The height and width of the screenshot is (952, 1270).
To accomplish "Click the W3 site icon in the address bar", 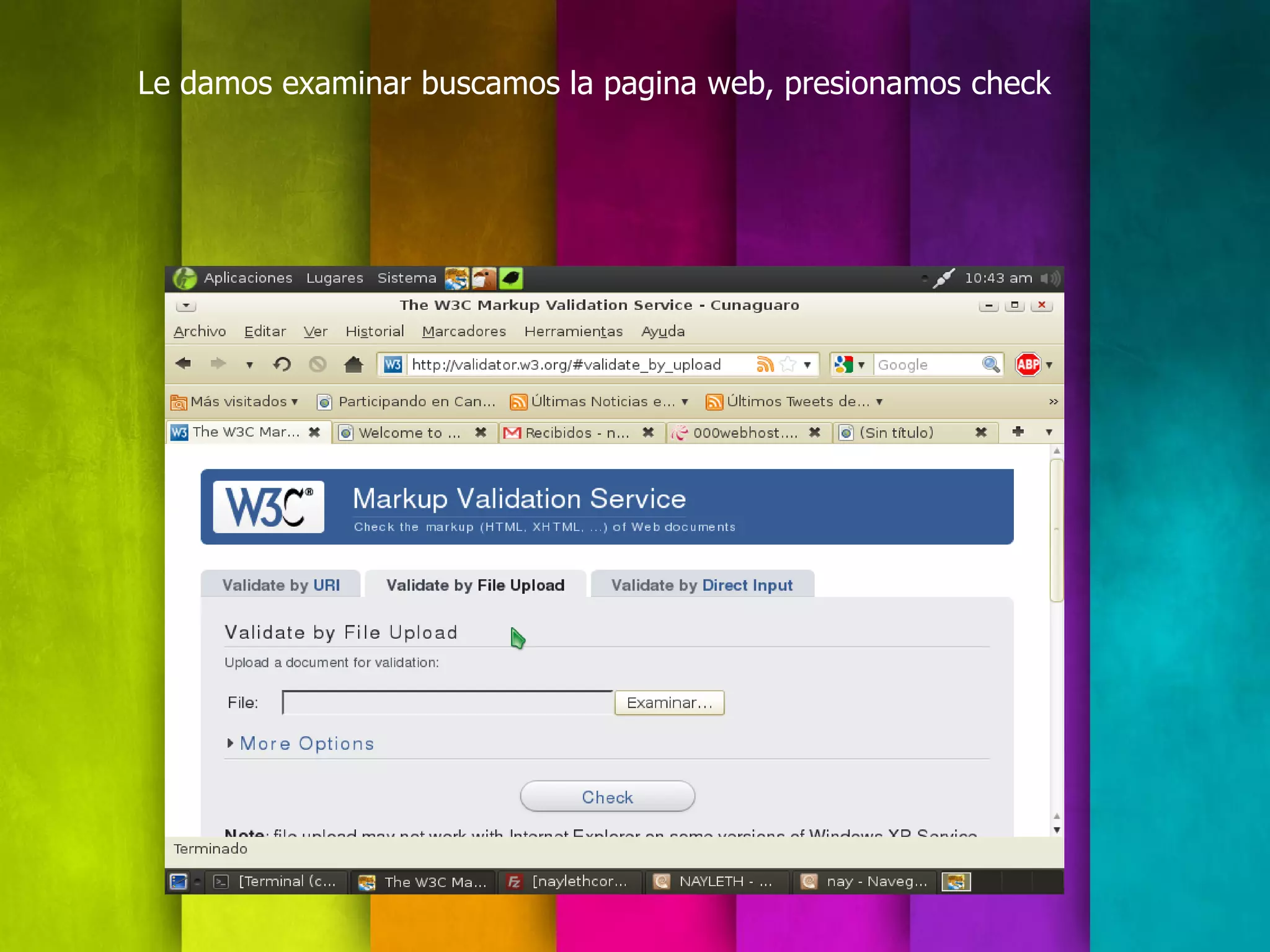I will click(393, 364).
